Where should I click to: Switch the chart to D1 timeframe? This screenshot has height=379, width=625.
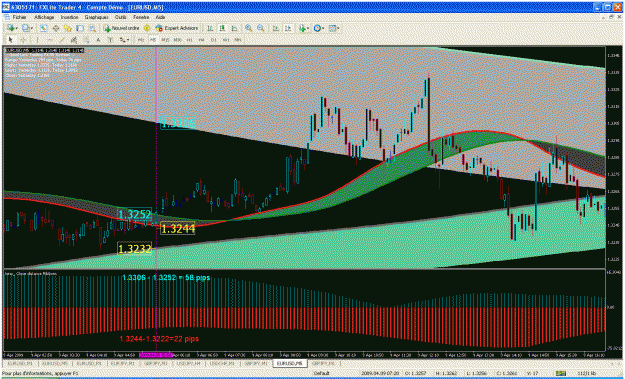pos(214,39)
